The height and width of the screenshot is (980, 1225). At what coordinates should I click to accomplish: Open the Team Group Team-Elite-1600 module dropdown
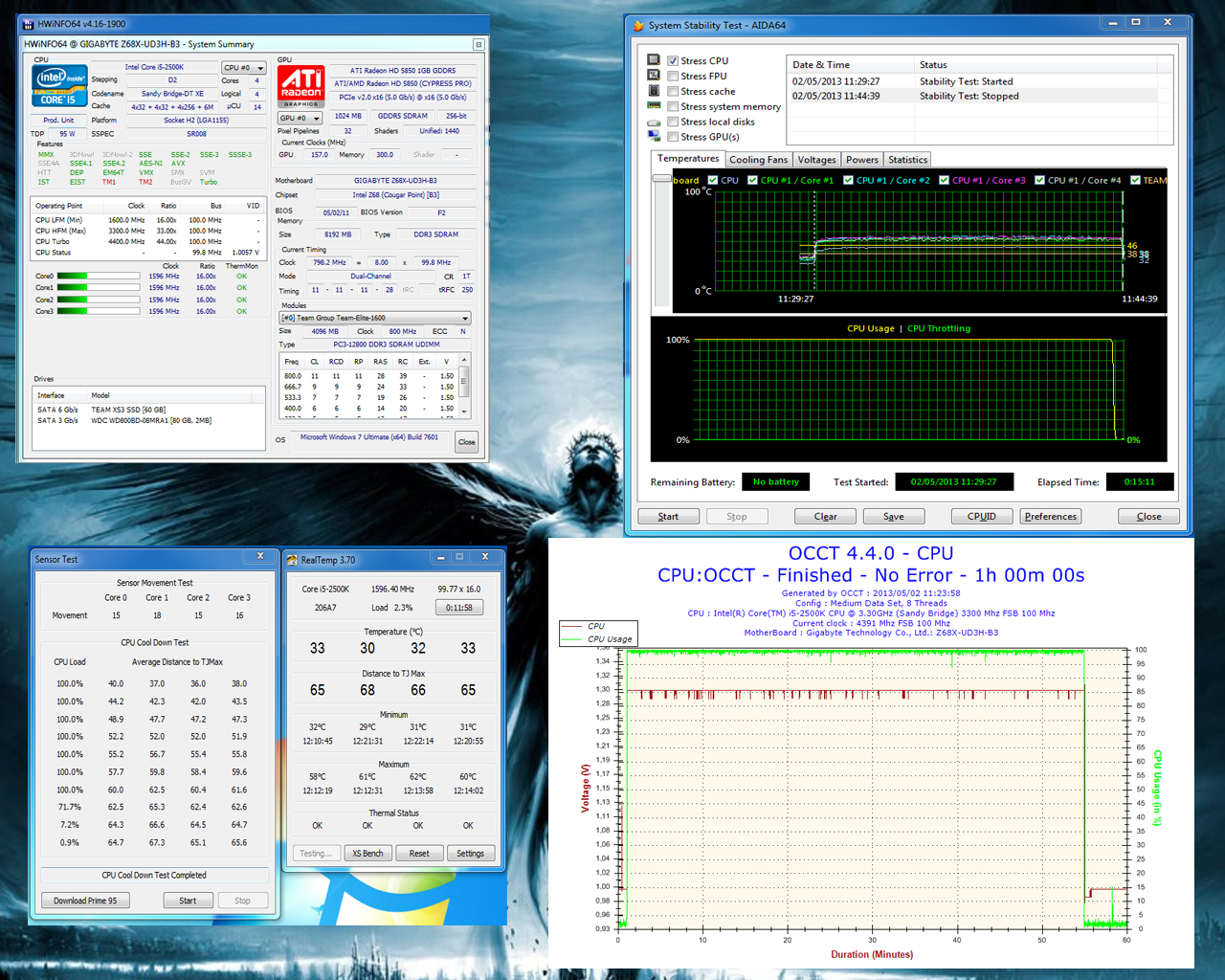(375, 318)
